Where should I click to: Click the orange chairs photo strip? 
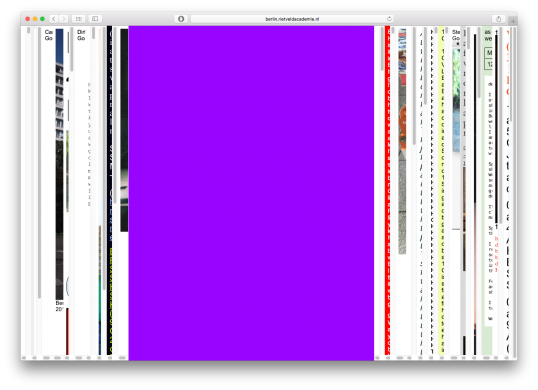point(402,141)
